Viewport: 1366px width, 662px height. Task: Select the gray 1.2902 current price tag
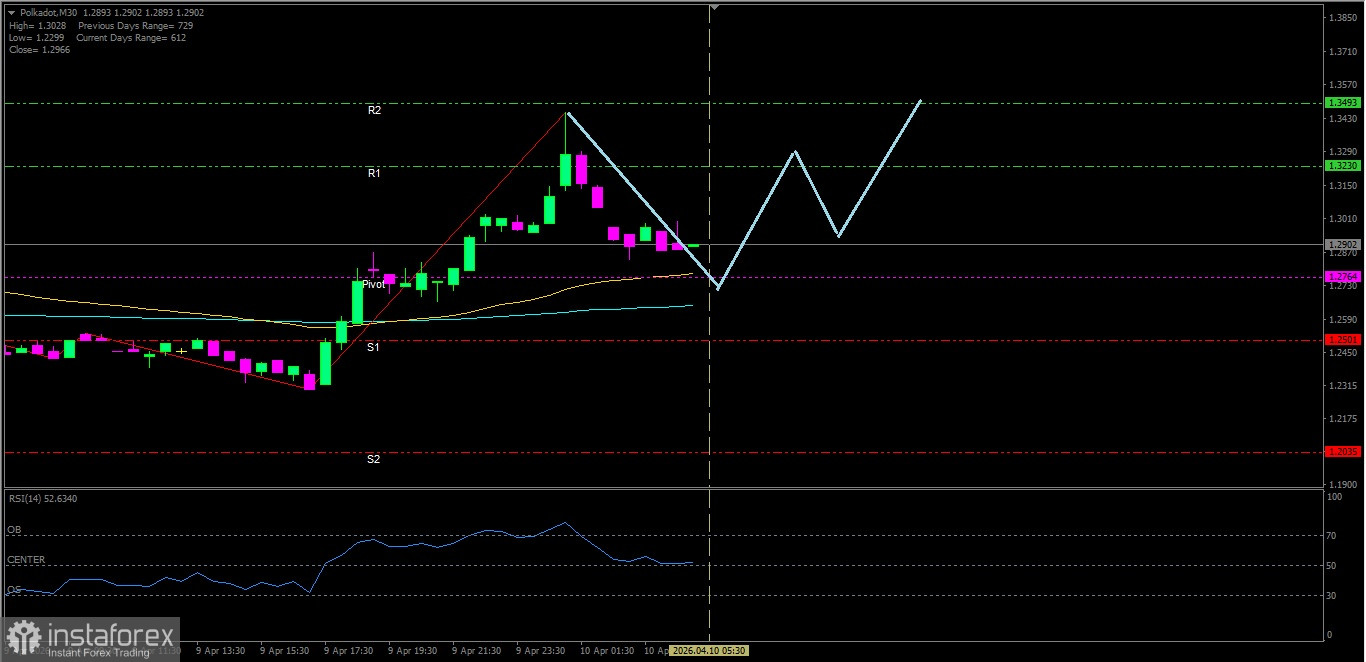point(1343,244)
